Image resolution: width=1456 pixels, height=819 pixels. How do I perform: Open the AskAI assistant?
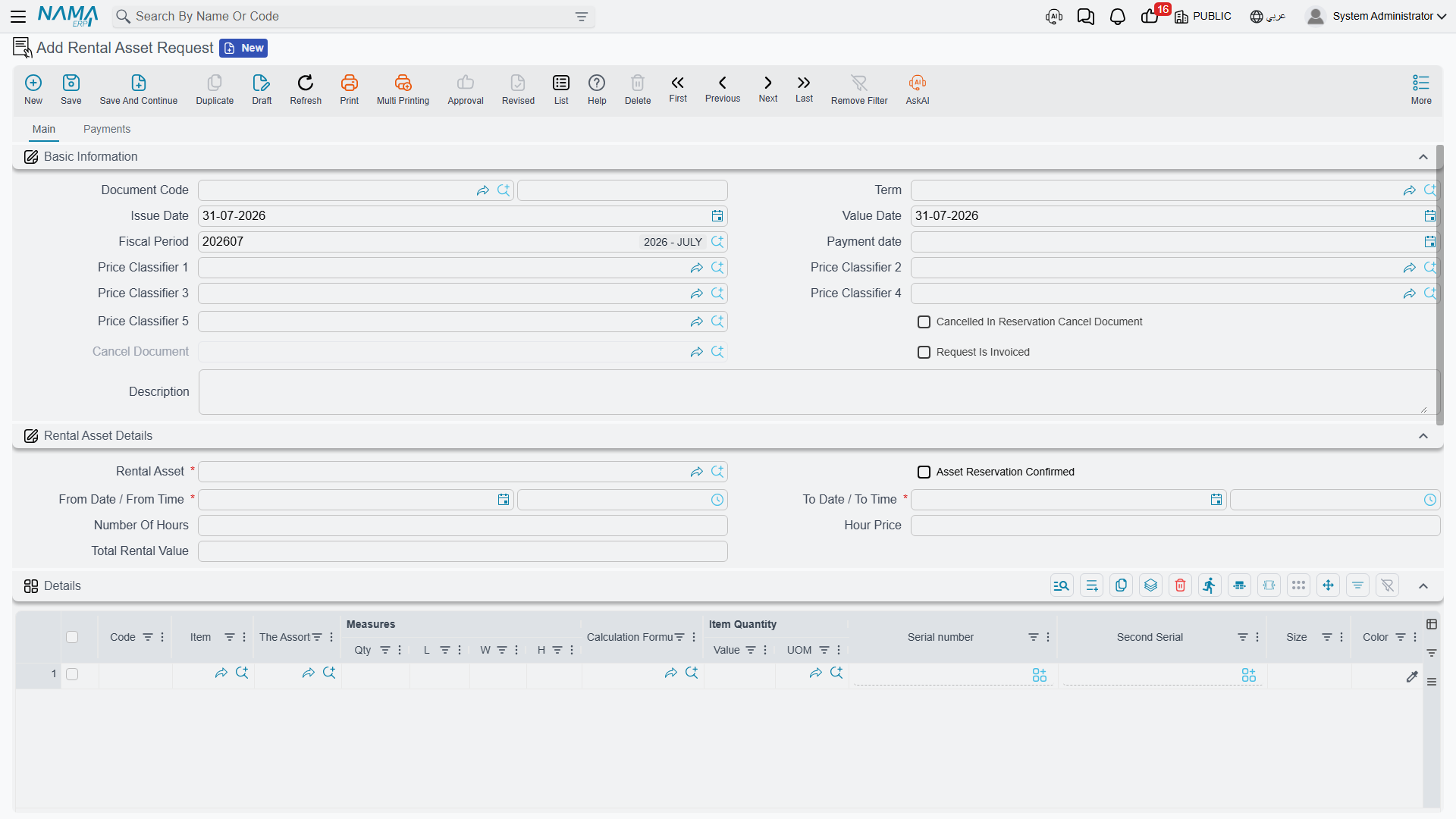pyautogui.click(x=918, y=89)
